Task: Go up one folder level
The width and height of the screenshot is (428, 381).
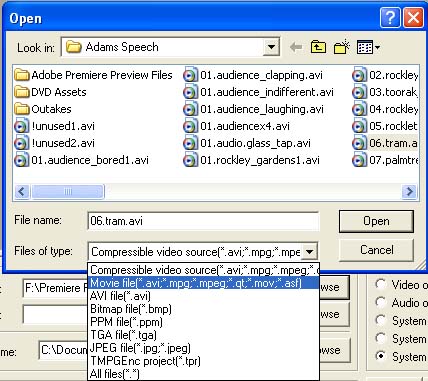Action: pos(318,47)
